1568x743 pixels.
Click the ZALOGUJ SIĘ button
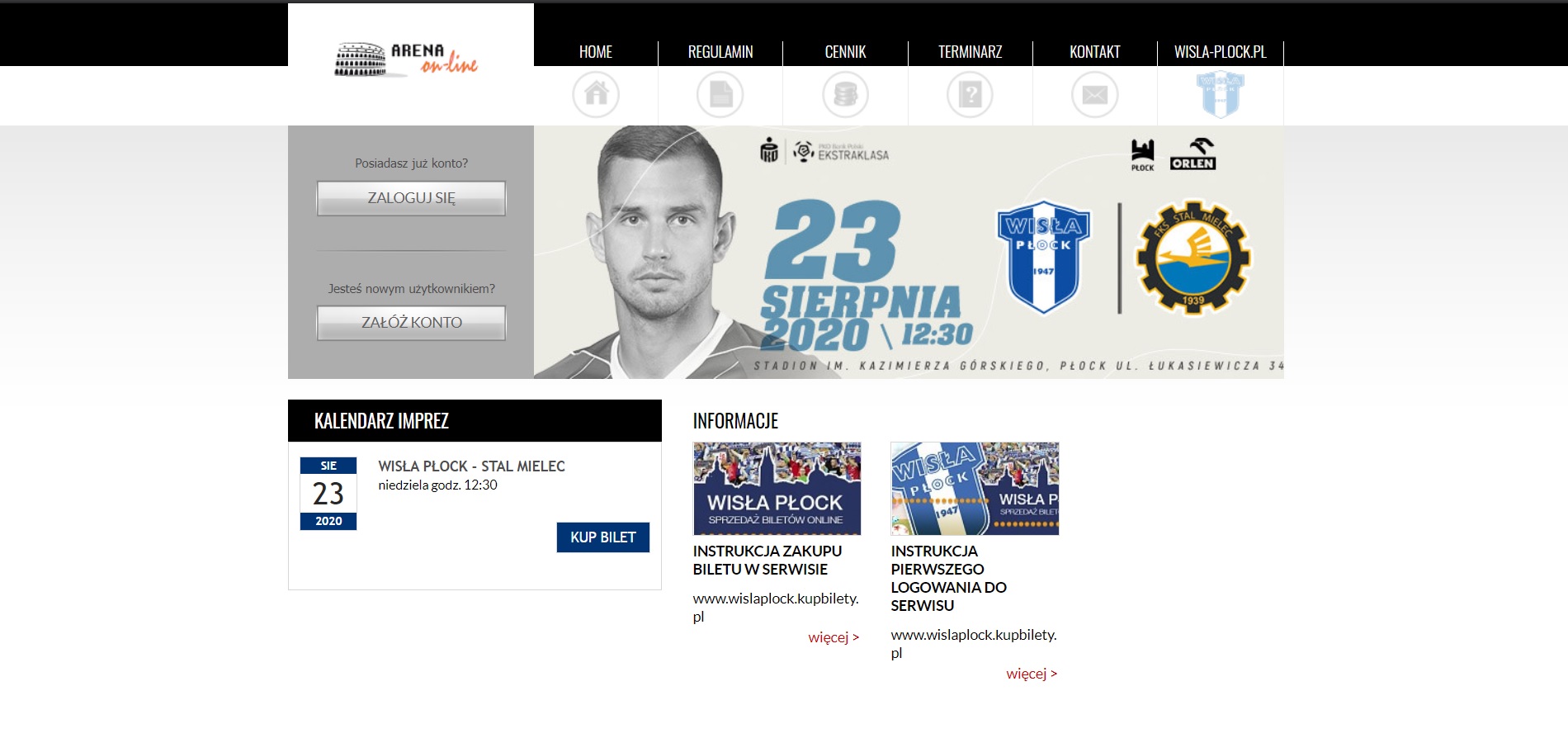[411, 198]
